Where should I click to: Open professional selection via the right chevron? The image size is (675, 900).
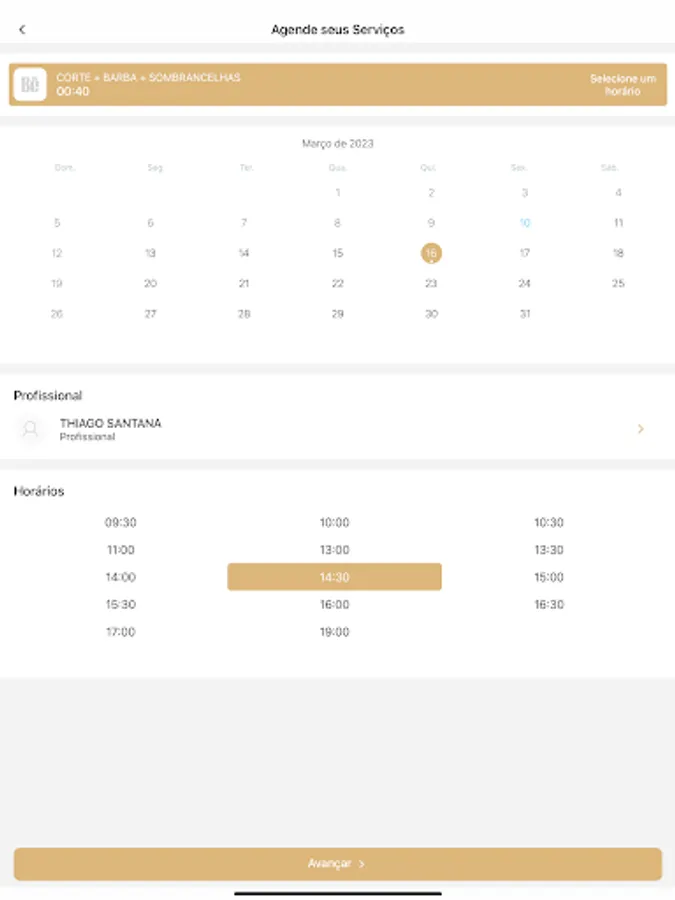tap(641, 429)
